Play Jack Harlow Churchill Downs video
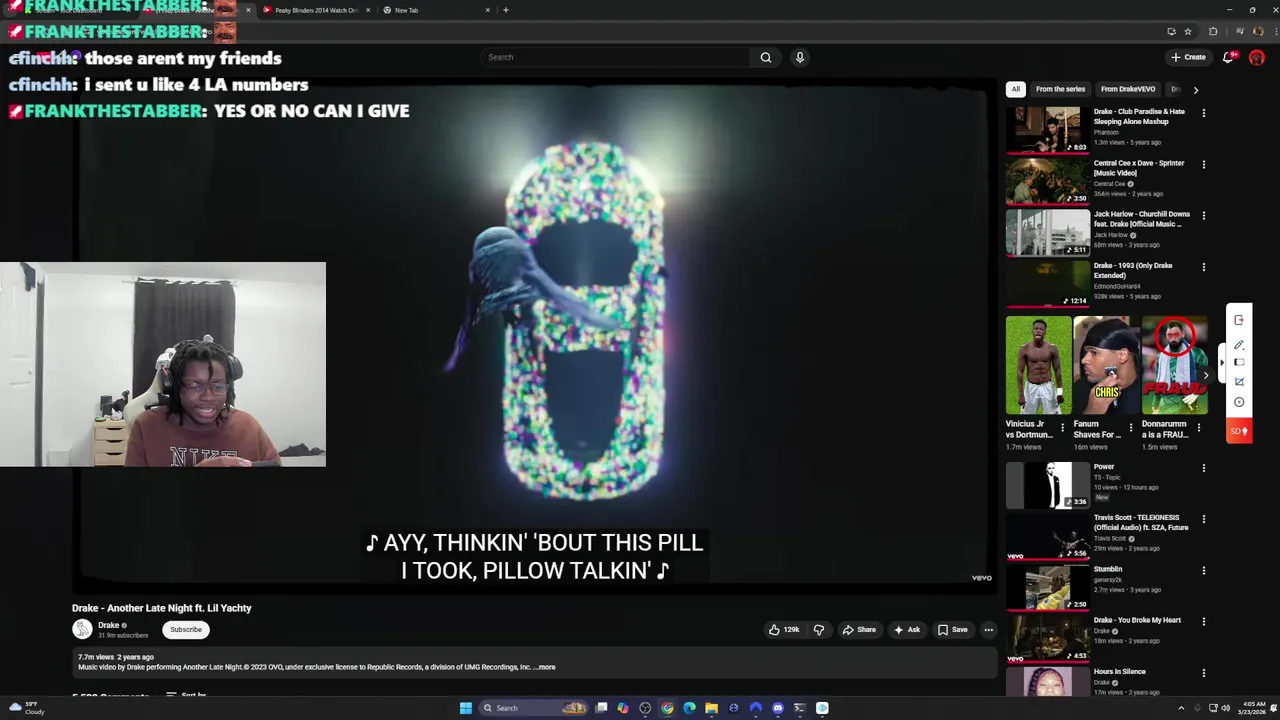Image resolution: width=1280 pixels, height=720 pixels. pos(1048,232)
